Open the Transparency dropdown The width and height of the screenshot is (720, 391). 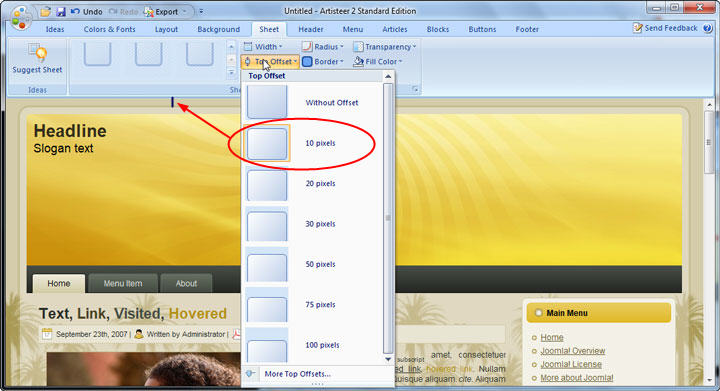385,46
